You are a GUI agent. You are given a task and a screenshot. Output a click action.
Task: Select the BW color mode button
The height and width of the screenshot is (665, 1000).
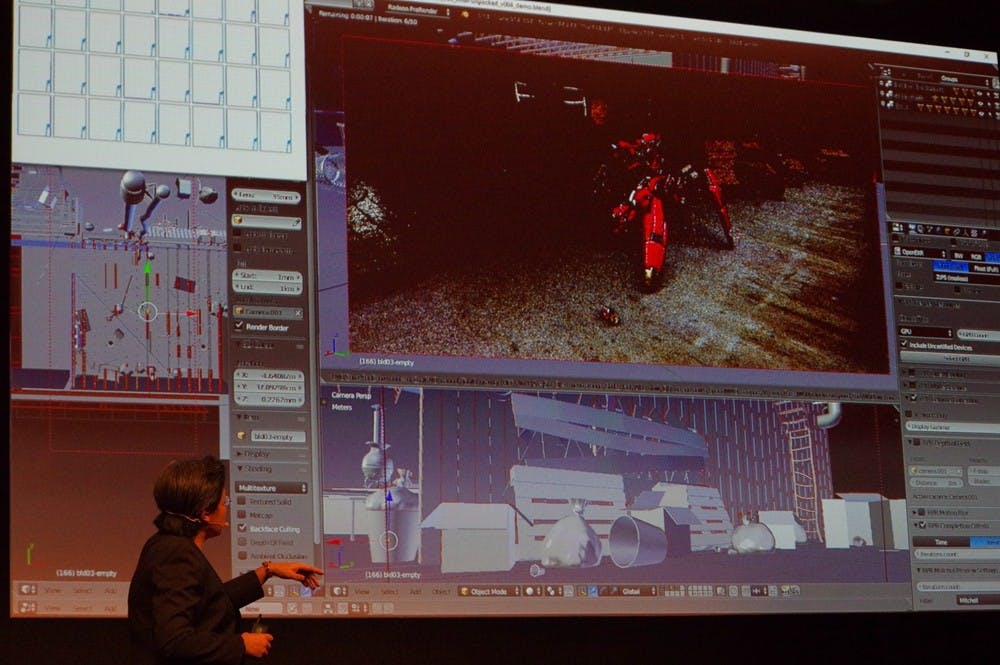pyautogui.click(x=959, y=256)
